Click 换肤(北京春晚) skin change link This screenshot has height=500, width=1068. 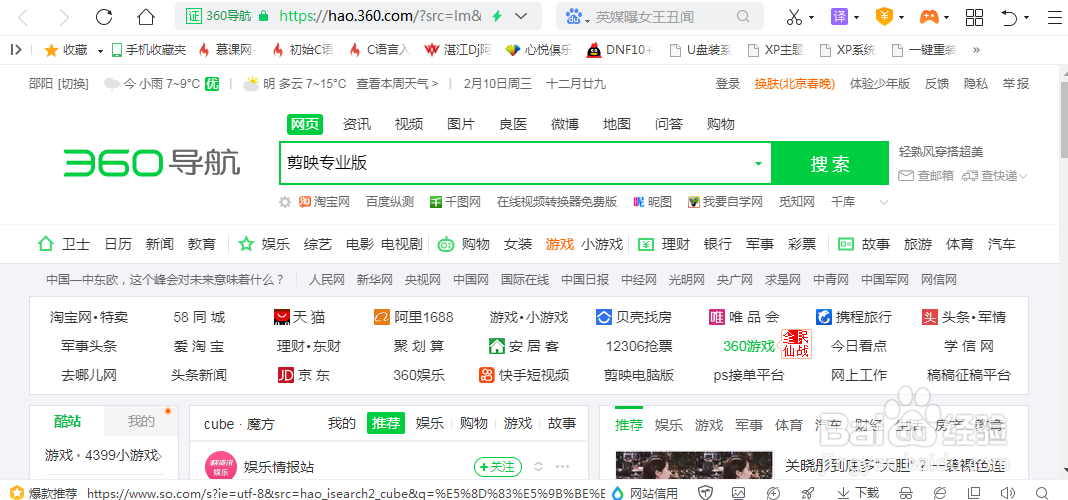pyautogui.click(x=794, y=84)
